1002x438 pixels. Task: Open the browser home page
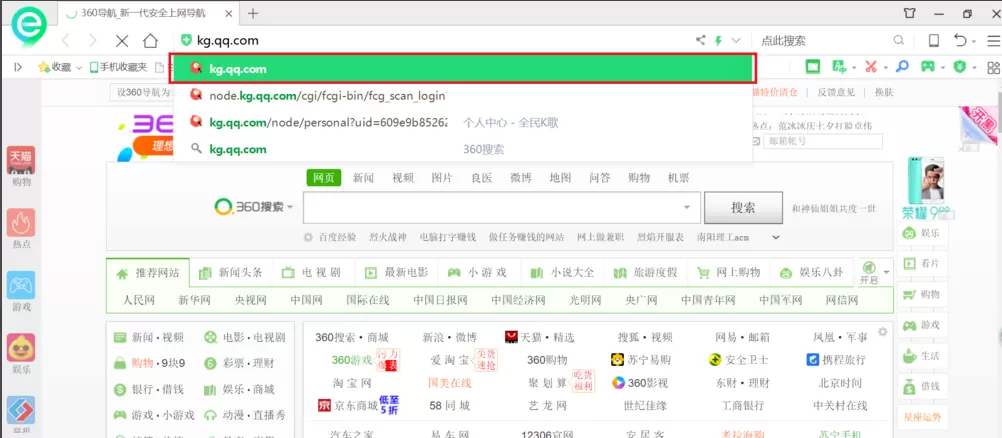tap(150, 41)
